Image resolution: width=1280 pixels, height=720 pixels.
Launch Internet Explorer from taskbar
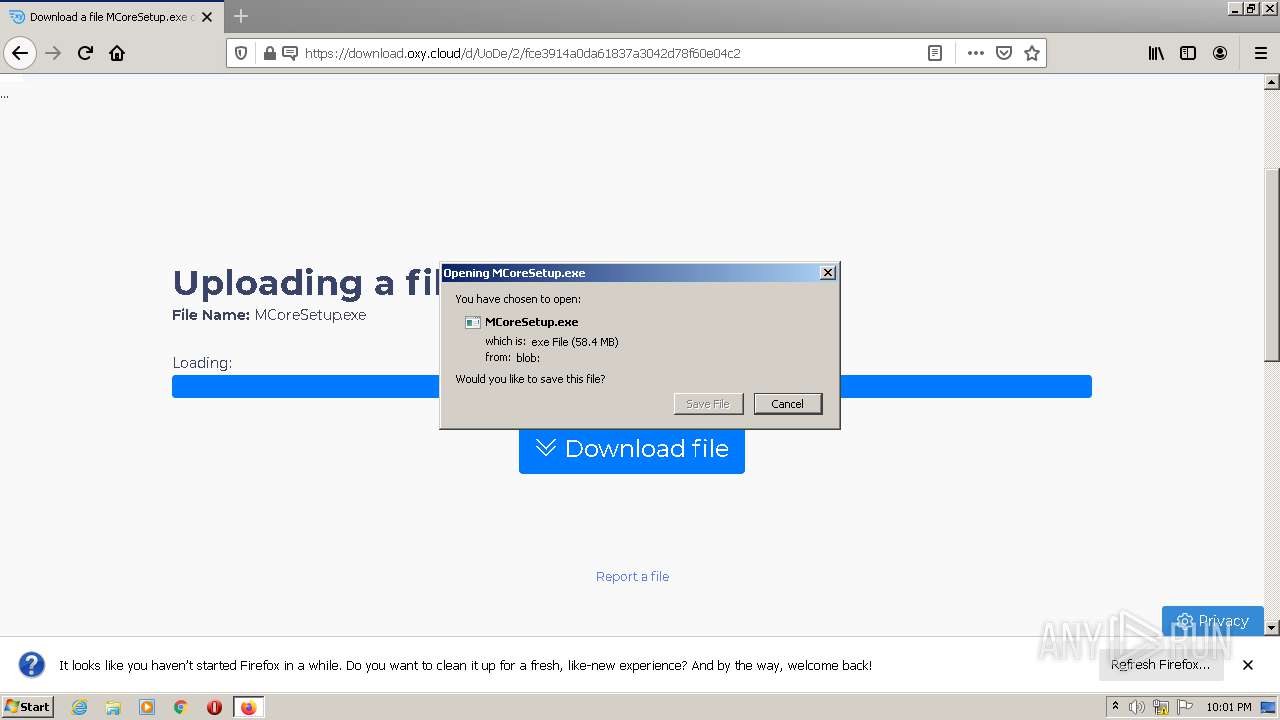[79, 707]
